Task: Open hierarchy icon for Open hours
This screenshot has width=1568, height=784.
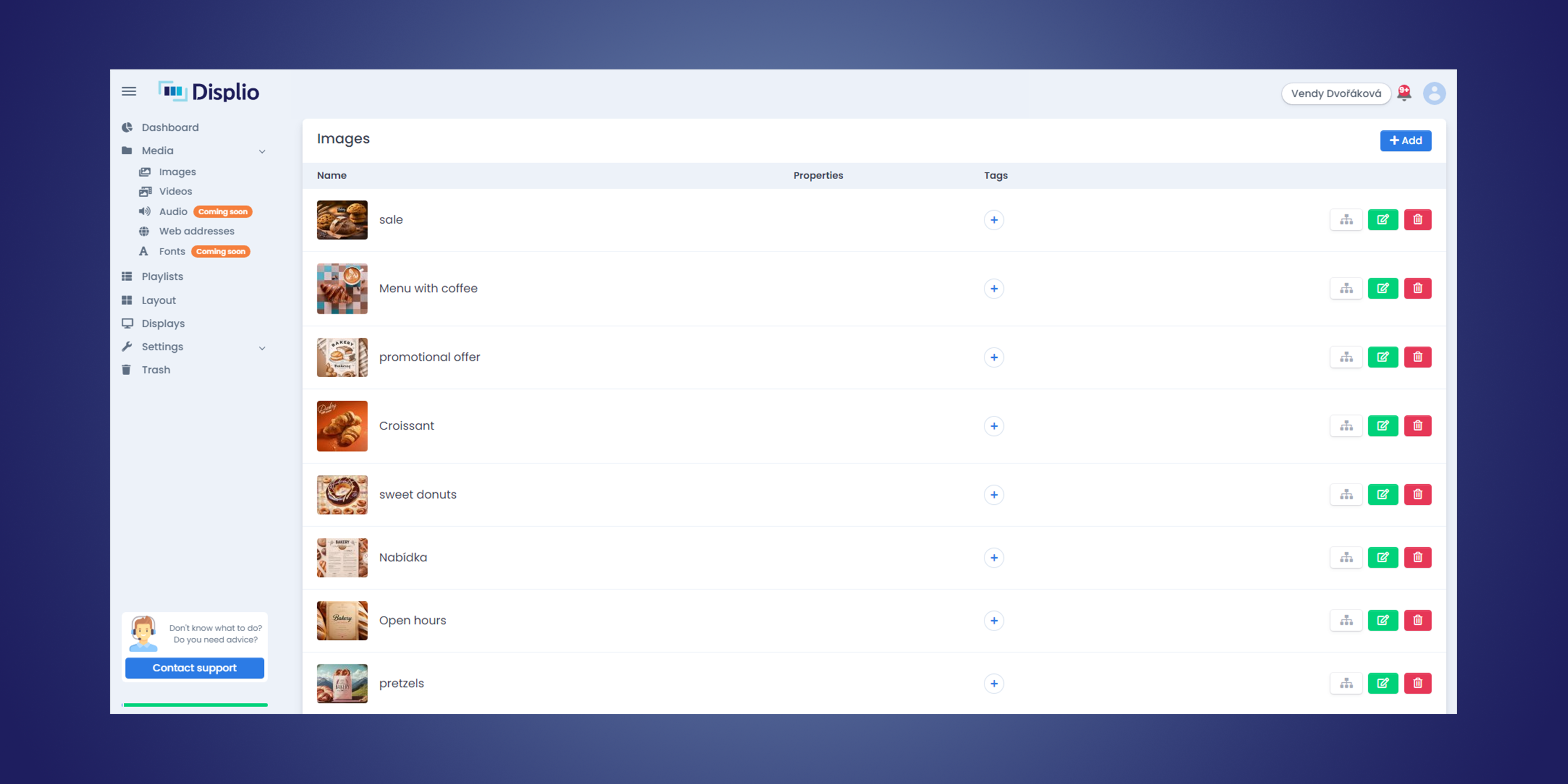Action: point(1346,620)
